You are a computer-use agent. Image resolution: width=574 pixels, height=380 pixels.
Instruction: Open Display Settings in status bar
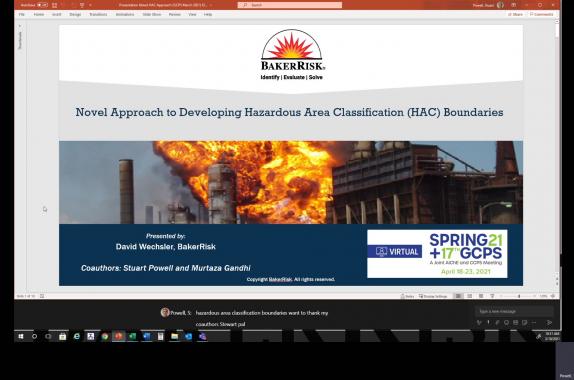tap(433, 296)
